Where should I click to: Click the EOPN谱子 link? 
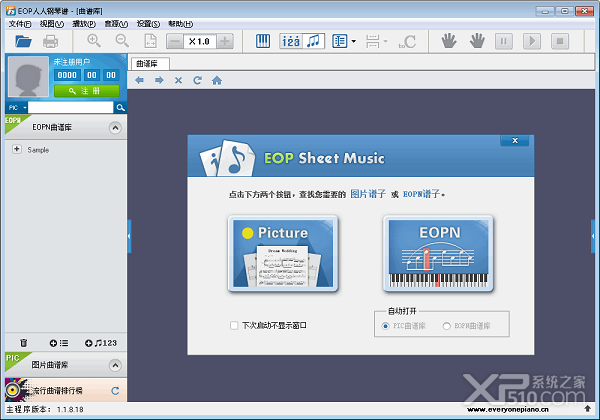click(x=421, y=194)
